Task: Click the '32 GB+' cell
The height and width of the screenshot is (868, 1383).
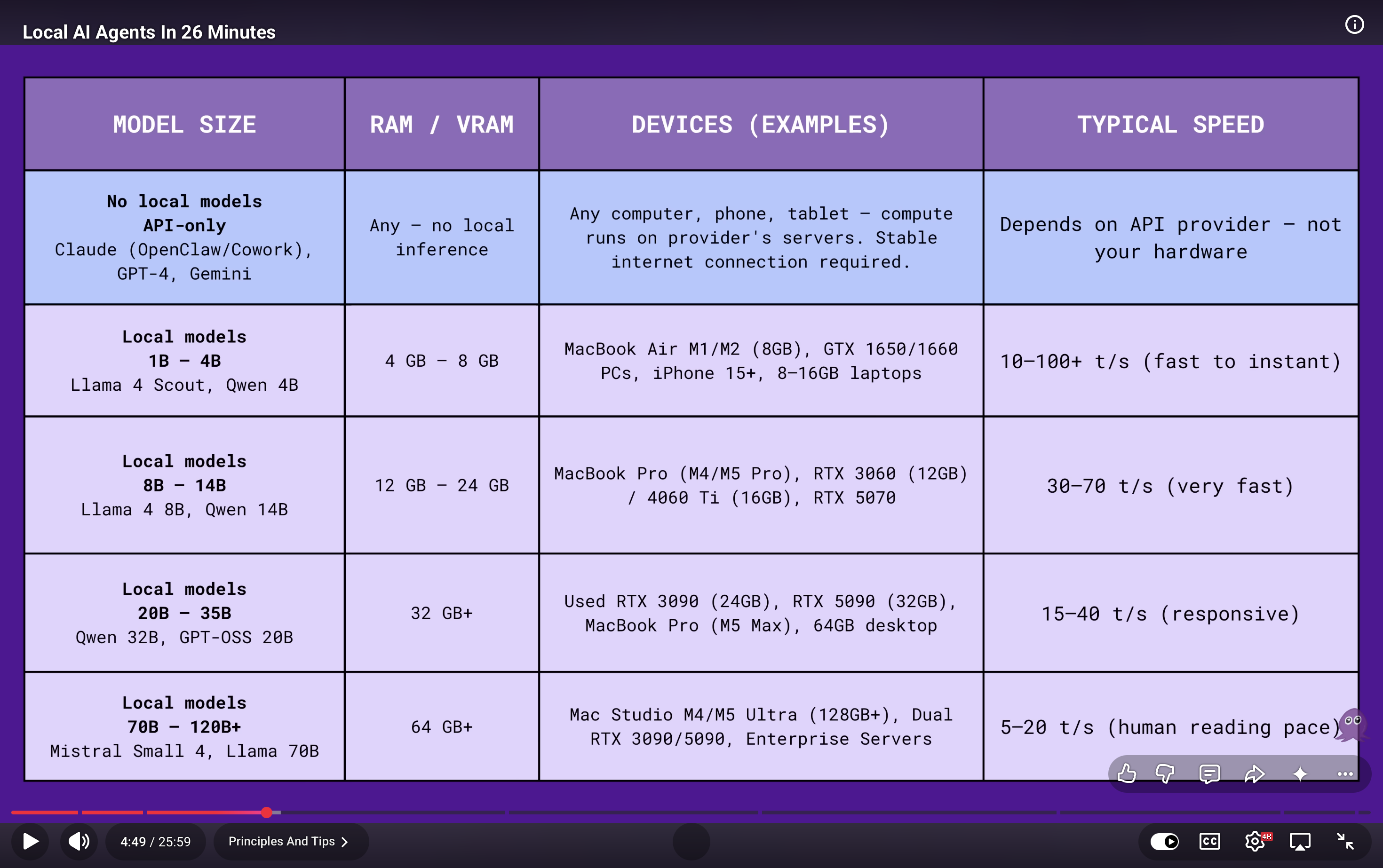Action: click(442, 613)
